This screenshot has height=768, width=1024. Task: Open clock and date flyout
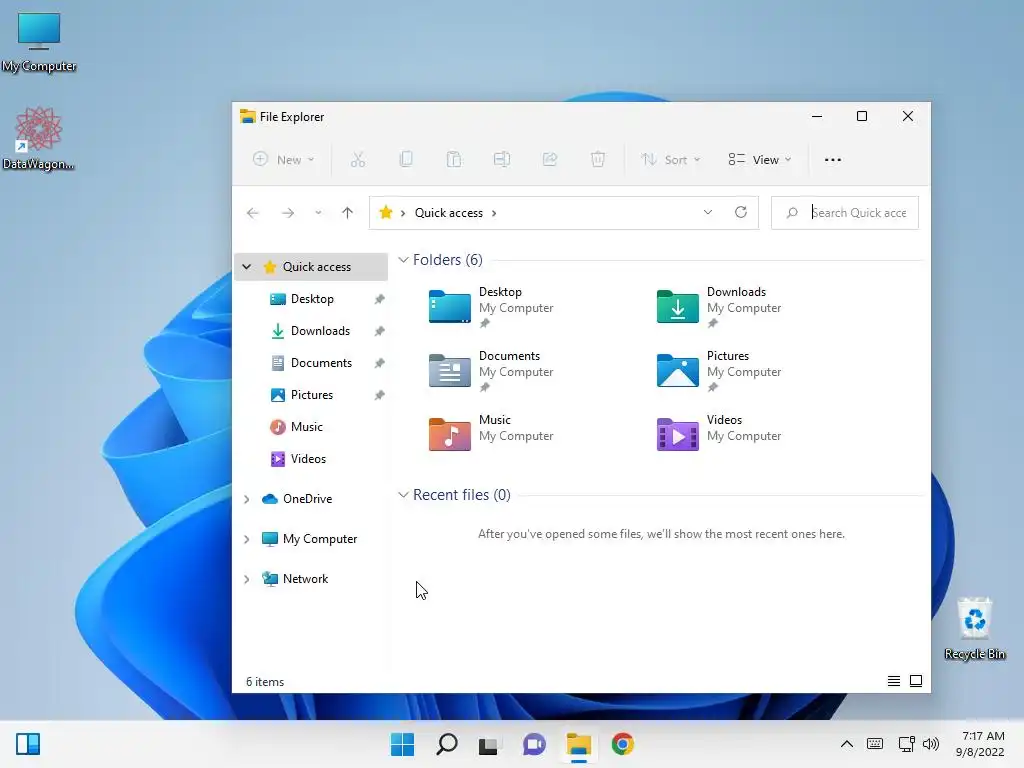coord(980,744)
